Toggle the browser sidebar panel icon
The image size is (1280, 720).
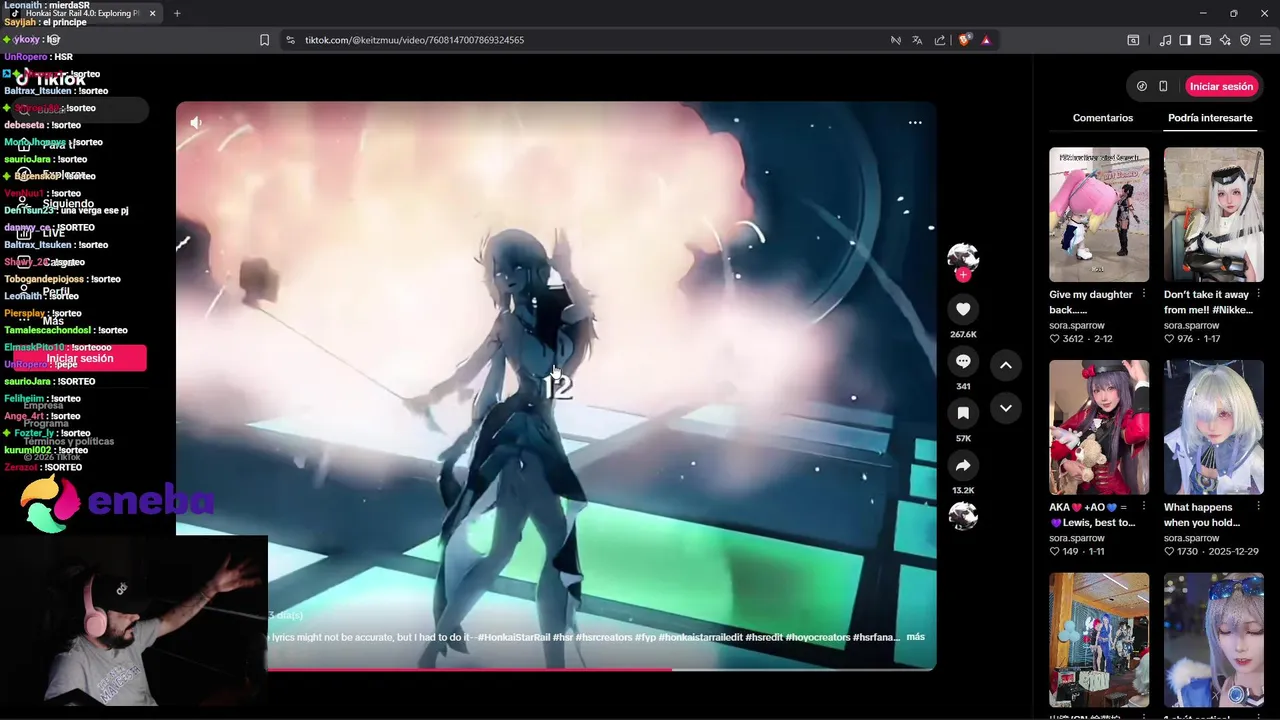pos(1185,40)
